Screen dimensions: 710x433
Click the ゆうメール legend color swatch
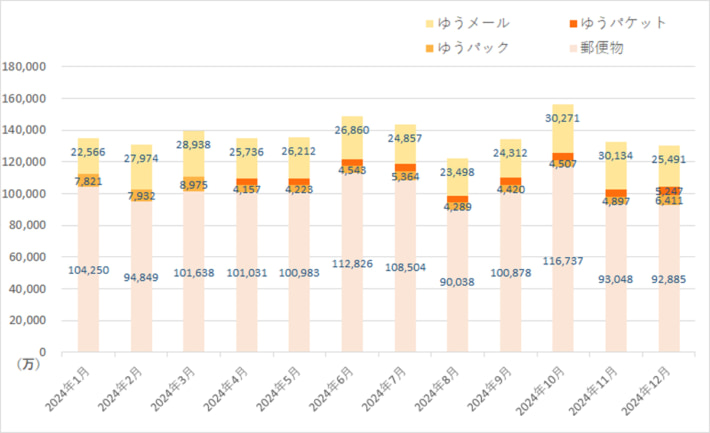pos(430,22)
